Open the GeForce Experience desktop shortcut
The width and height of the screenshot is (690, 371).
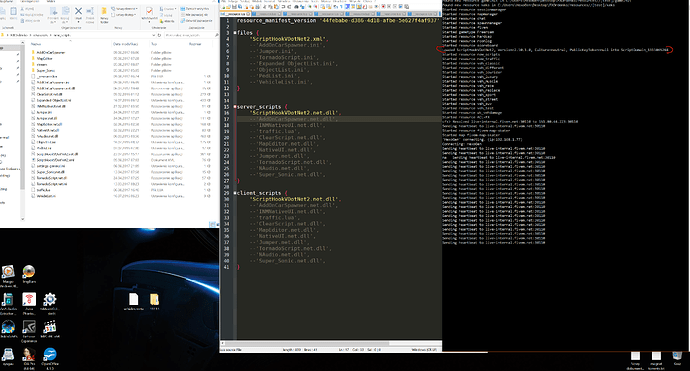29,331
